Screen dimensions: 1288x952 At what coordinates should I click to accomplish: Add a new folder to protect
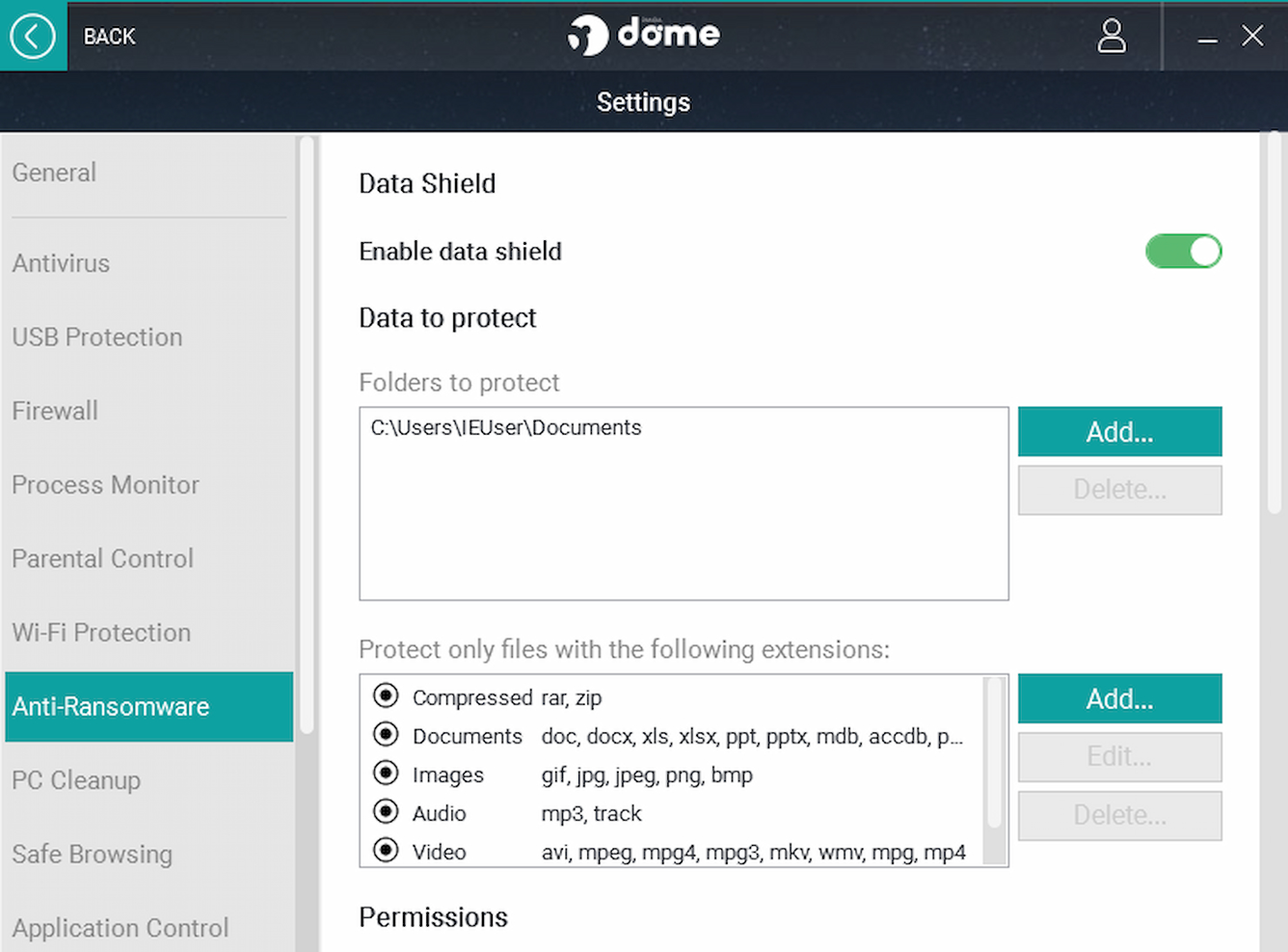click(x=1119, y=431)
